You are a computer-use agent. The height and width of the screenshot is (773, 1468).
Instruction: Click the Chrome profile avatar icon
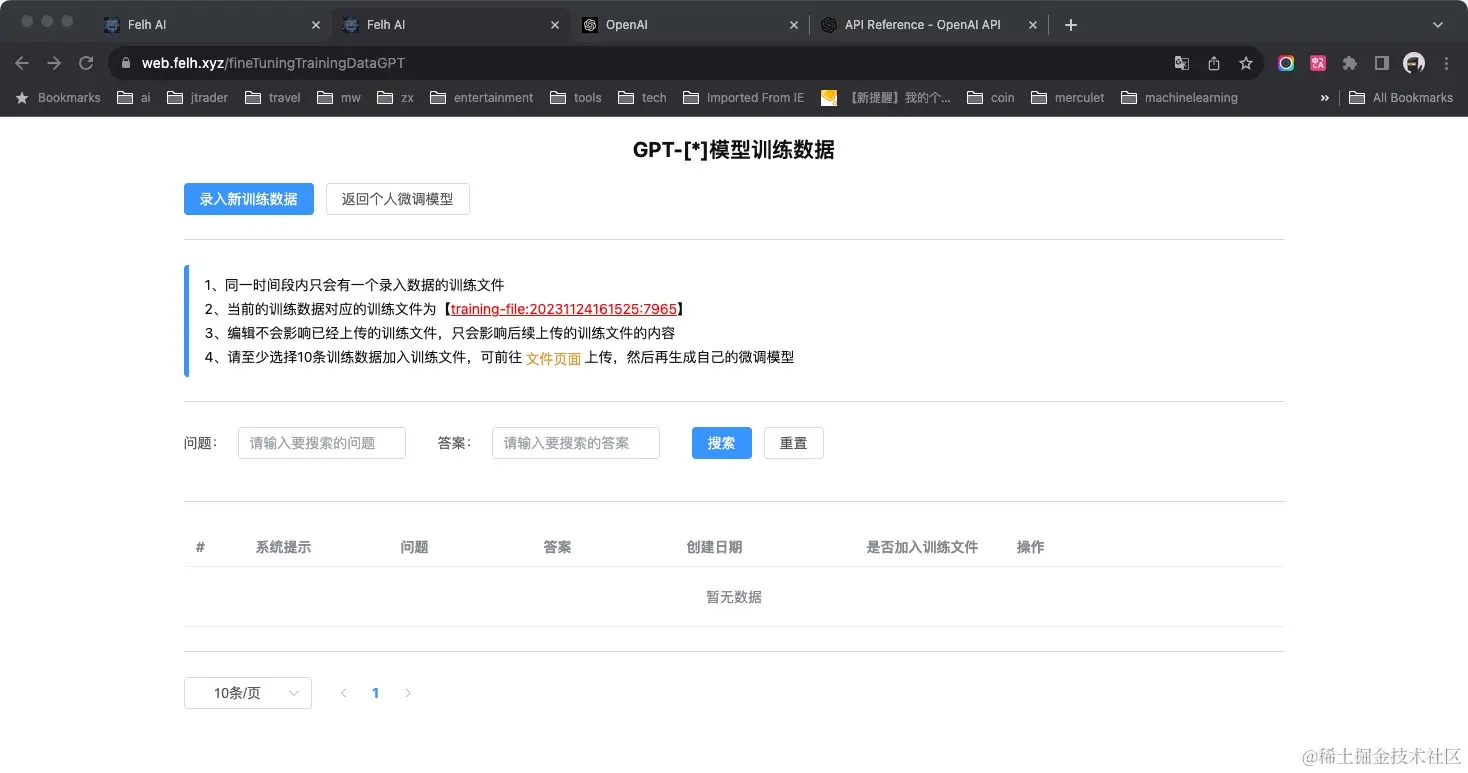coord(1413,62)
